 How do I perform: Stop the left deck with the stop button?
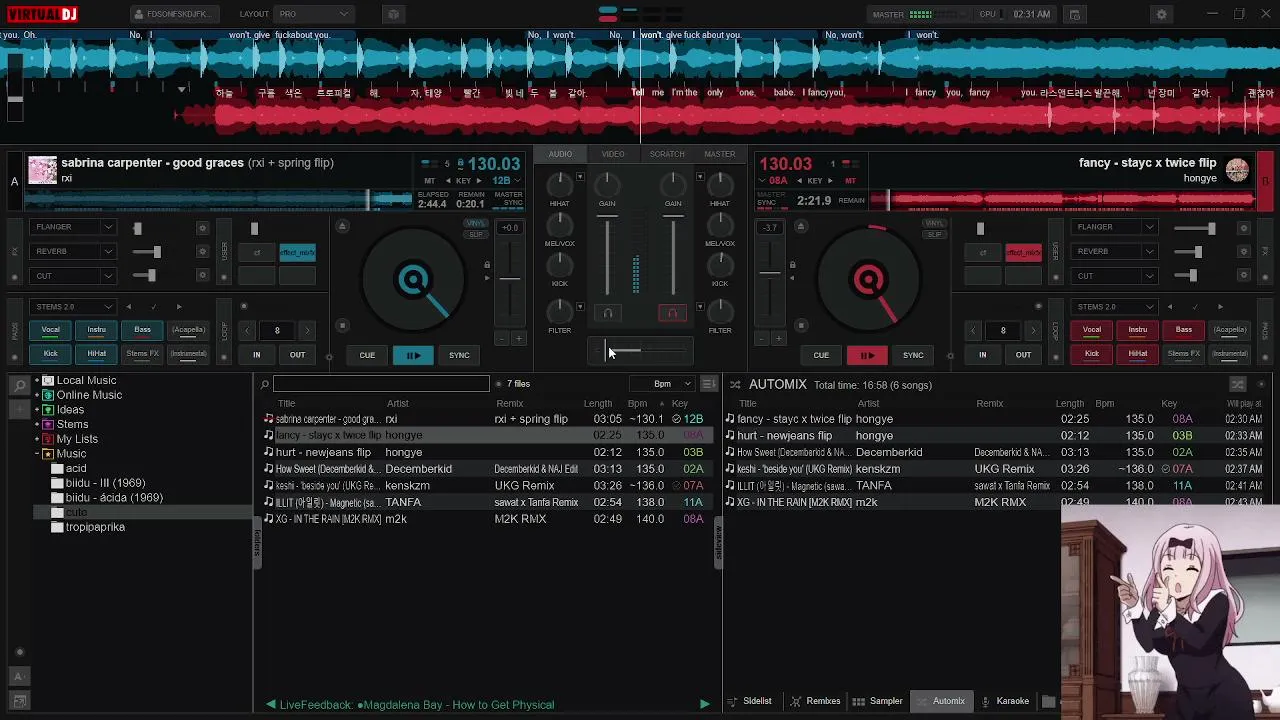[342, 326]
